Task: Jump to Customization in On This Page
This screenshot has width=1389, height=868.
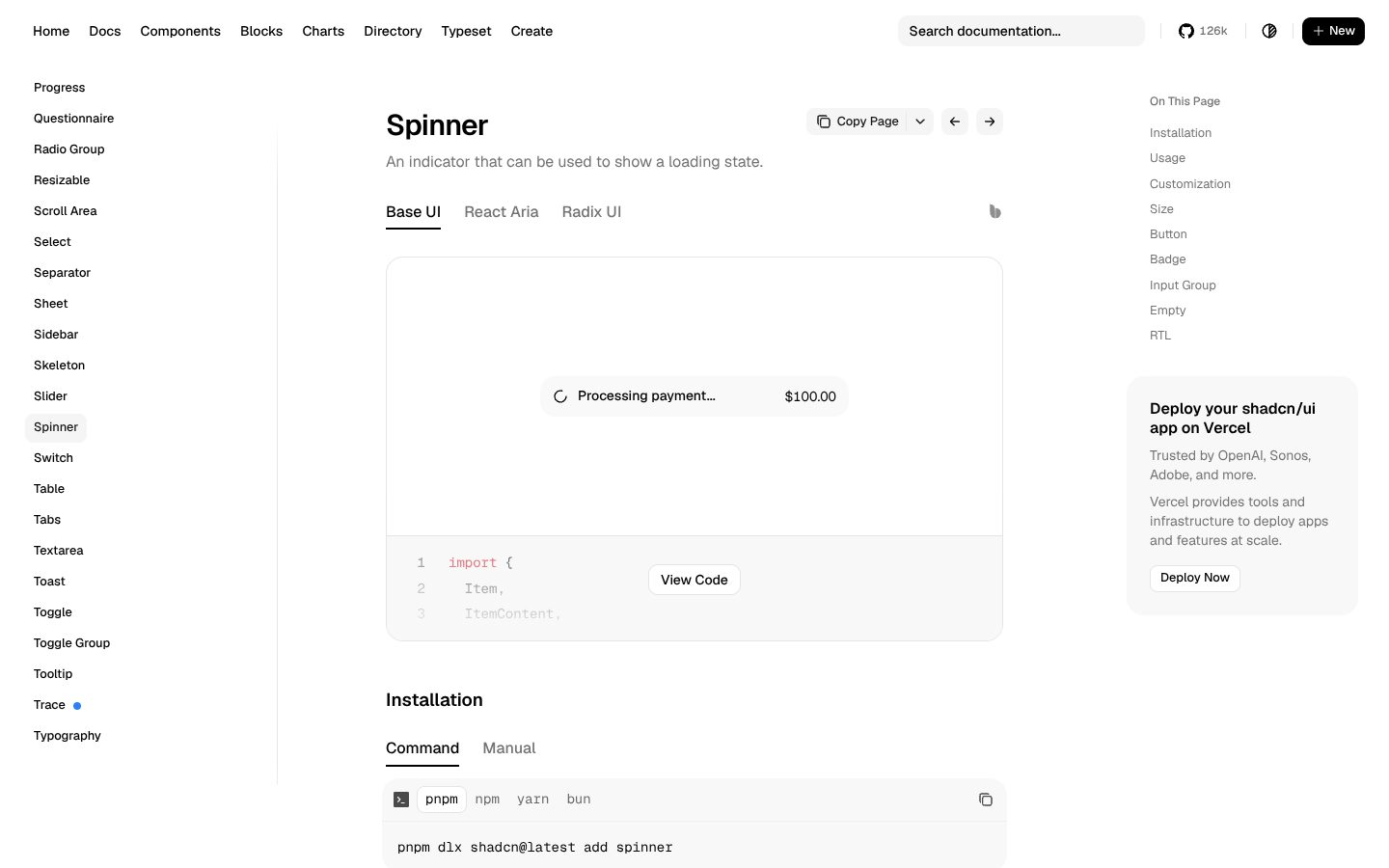Action: 1189,184
